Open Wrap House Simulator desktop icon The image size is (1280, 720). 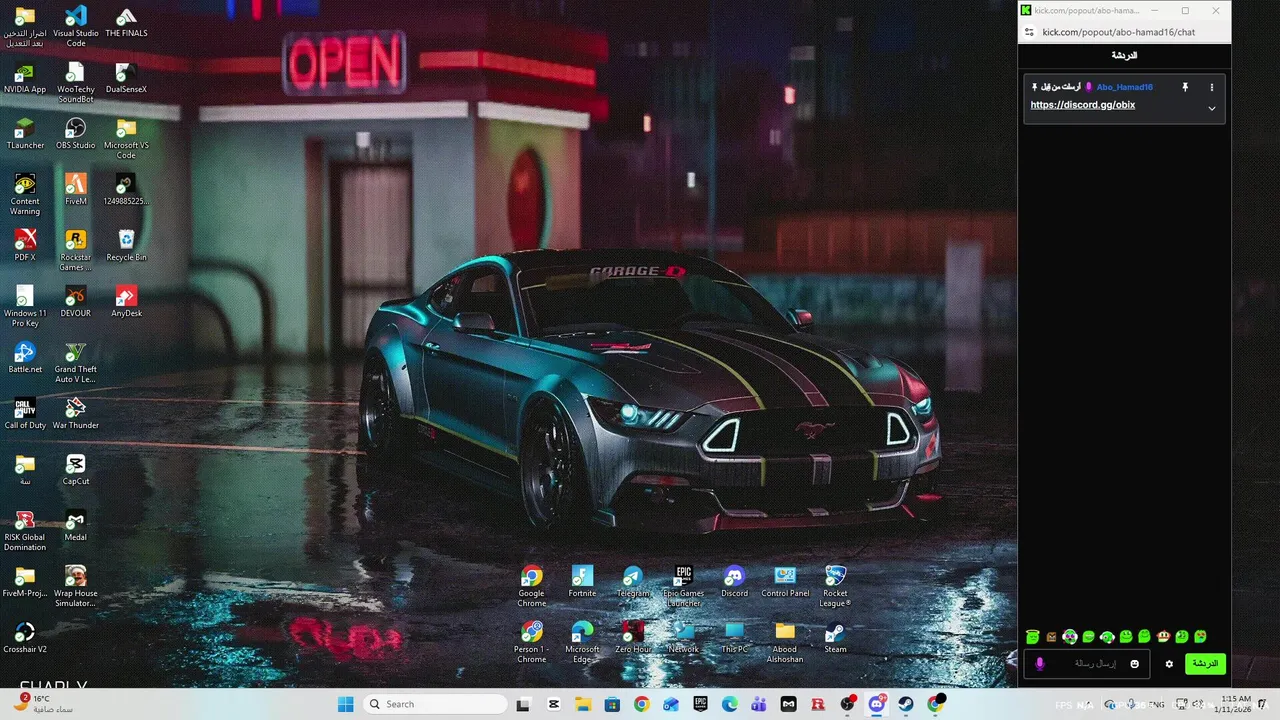tap(76, 587)
